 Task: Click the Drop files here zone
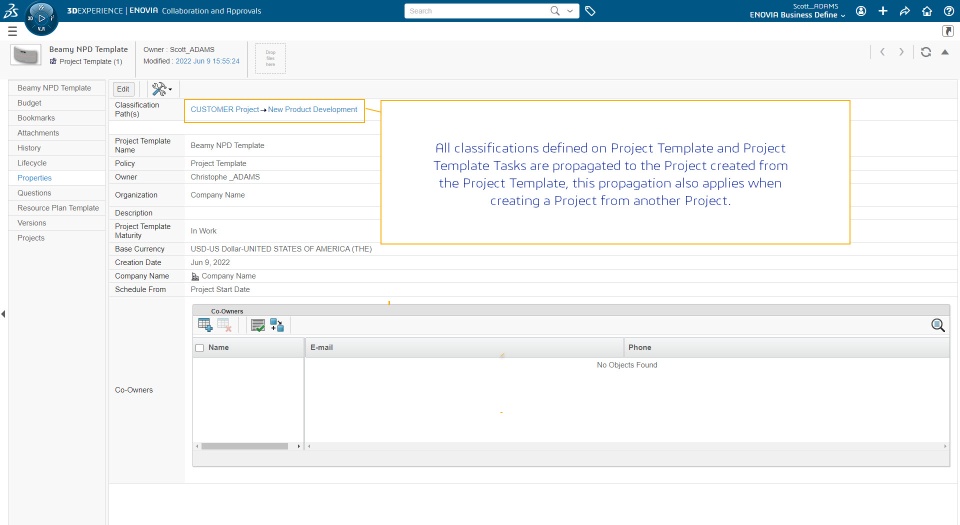[270, 59]
